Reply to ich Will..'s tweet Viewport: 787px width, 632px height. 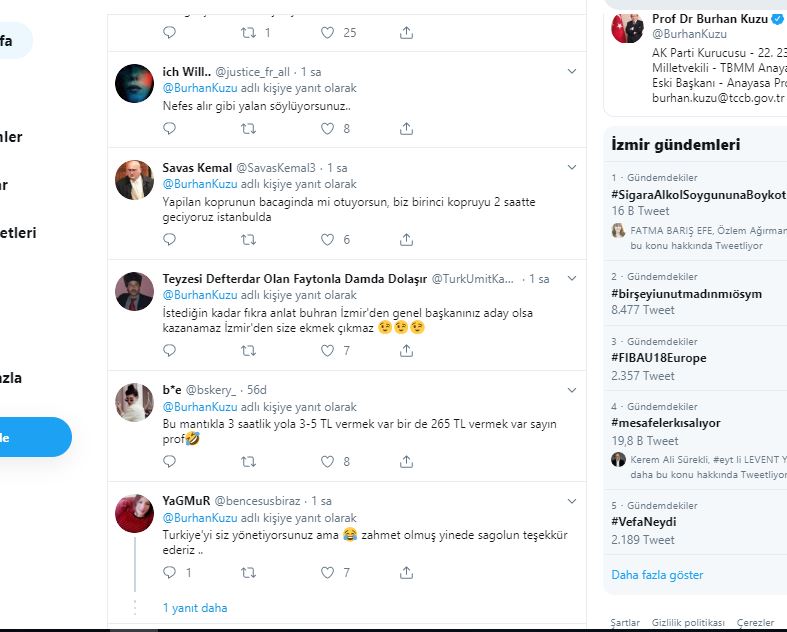pos(169,129)
